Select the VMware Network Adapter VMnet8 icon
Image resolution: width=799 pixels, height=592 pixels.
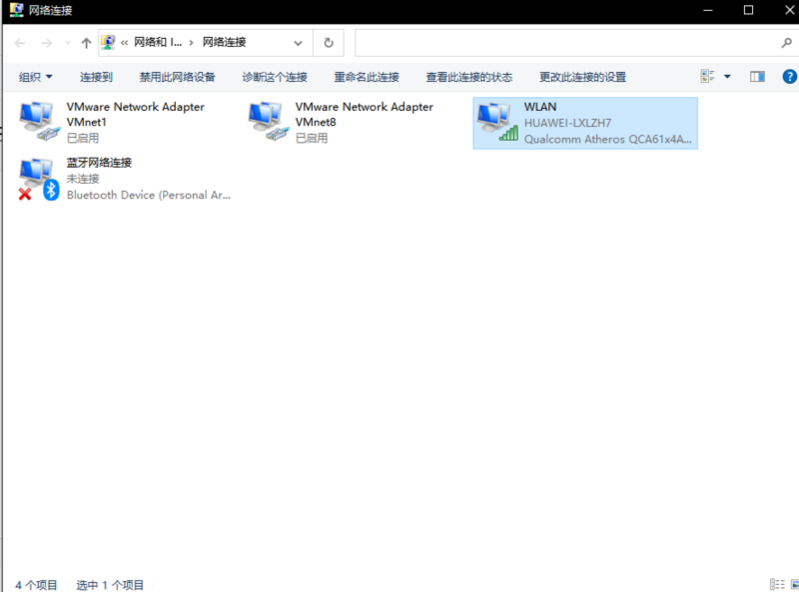click(x=269, y=122)
